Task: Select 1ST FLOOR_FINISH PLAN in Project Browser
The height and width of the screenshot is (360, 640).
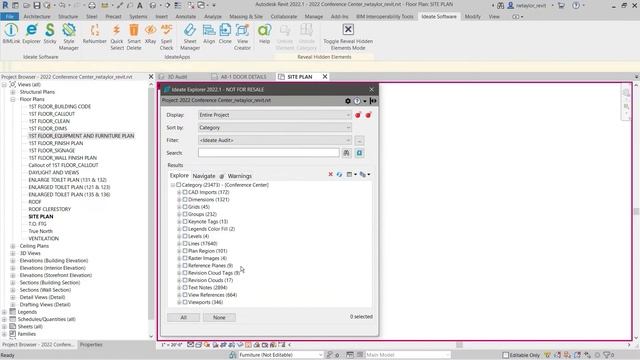Action: (56, 143)
